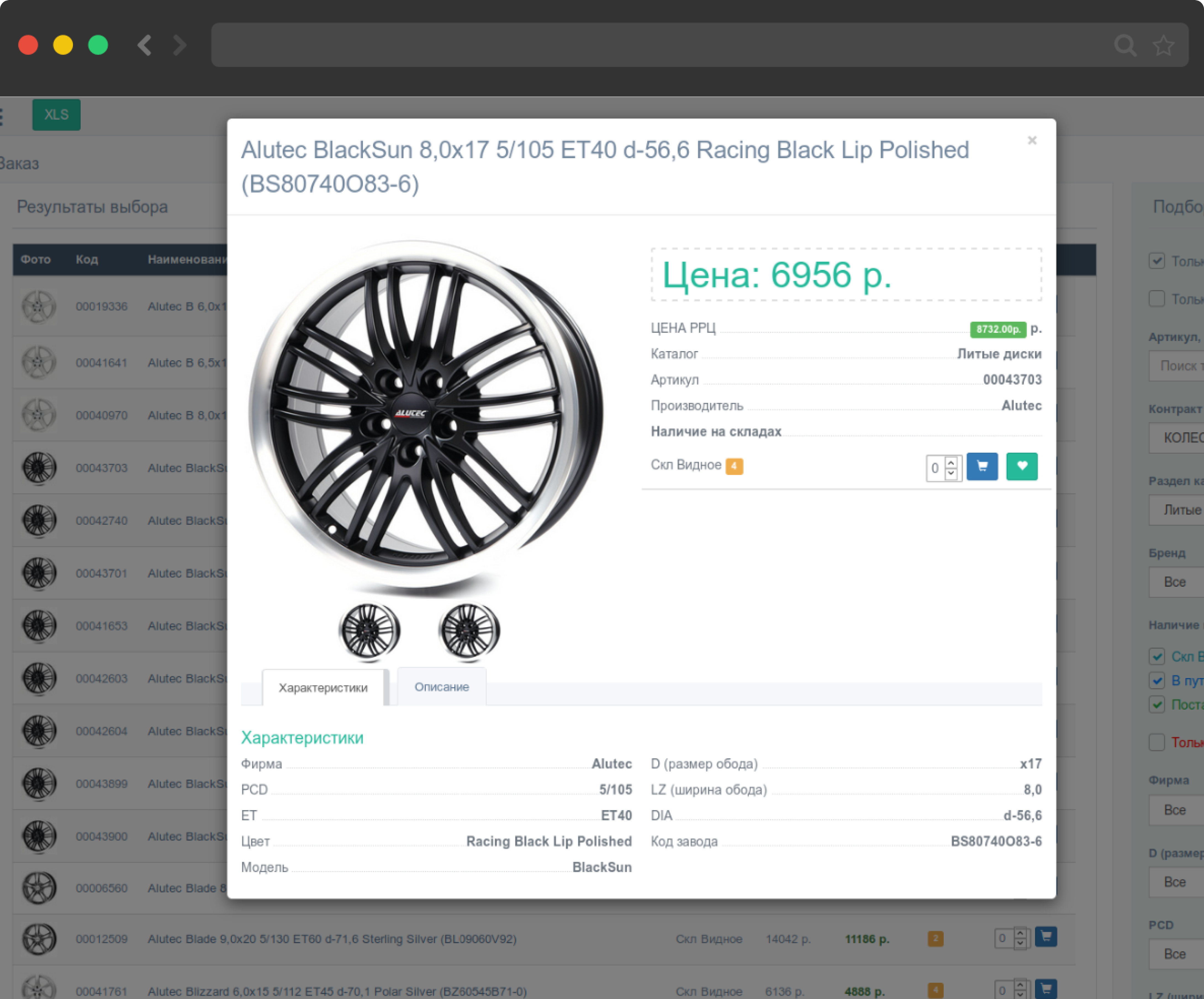Image resolution: width=1204 pixels, height=999 pixels.
Task: Click the orange stock badge in row 00041761
Action: tap(936, 990)
